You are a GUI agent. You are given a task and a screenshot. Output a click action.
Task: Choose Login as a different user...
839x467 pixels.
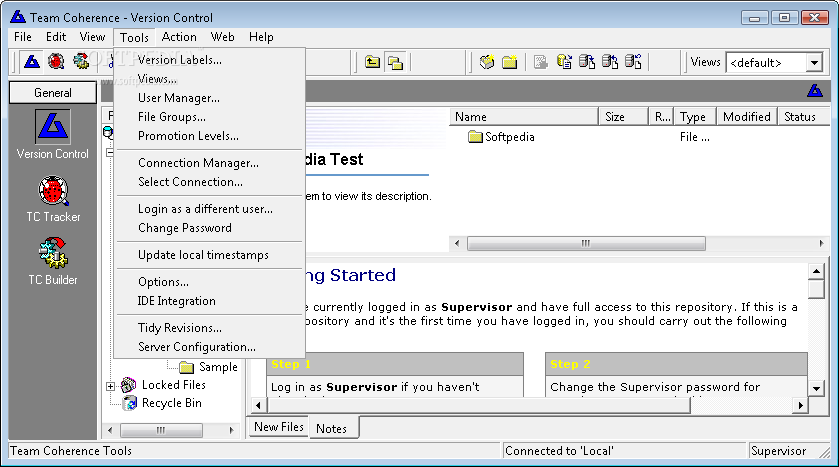tap(210, 209)
